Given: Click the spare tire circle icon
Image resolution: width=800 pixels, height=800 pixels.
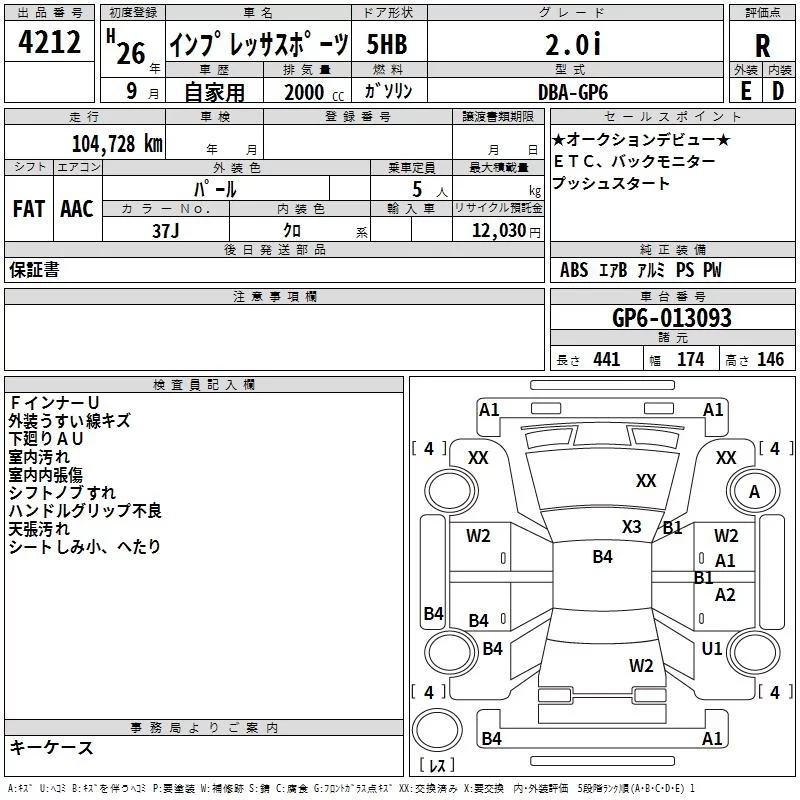Looking at the screenshot, I should [x=437, y=730].
